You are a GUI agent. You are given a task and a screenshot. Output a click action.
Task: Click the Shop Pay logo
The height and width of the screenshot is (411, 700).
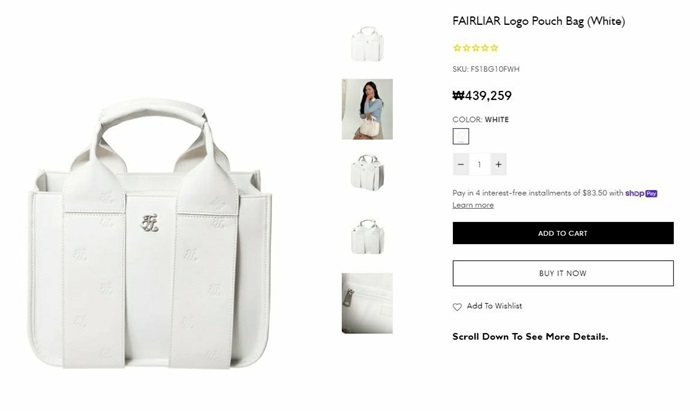point(641,193)
